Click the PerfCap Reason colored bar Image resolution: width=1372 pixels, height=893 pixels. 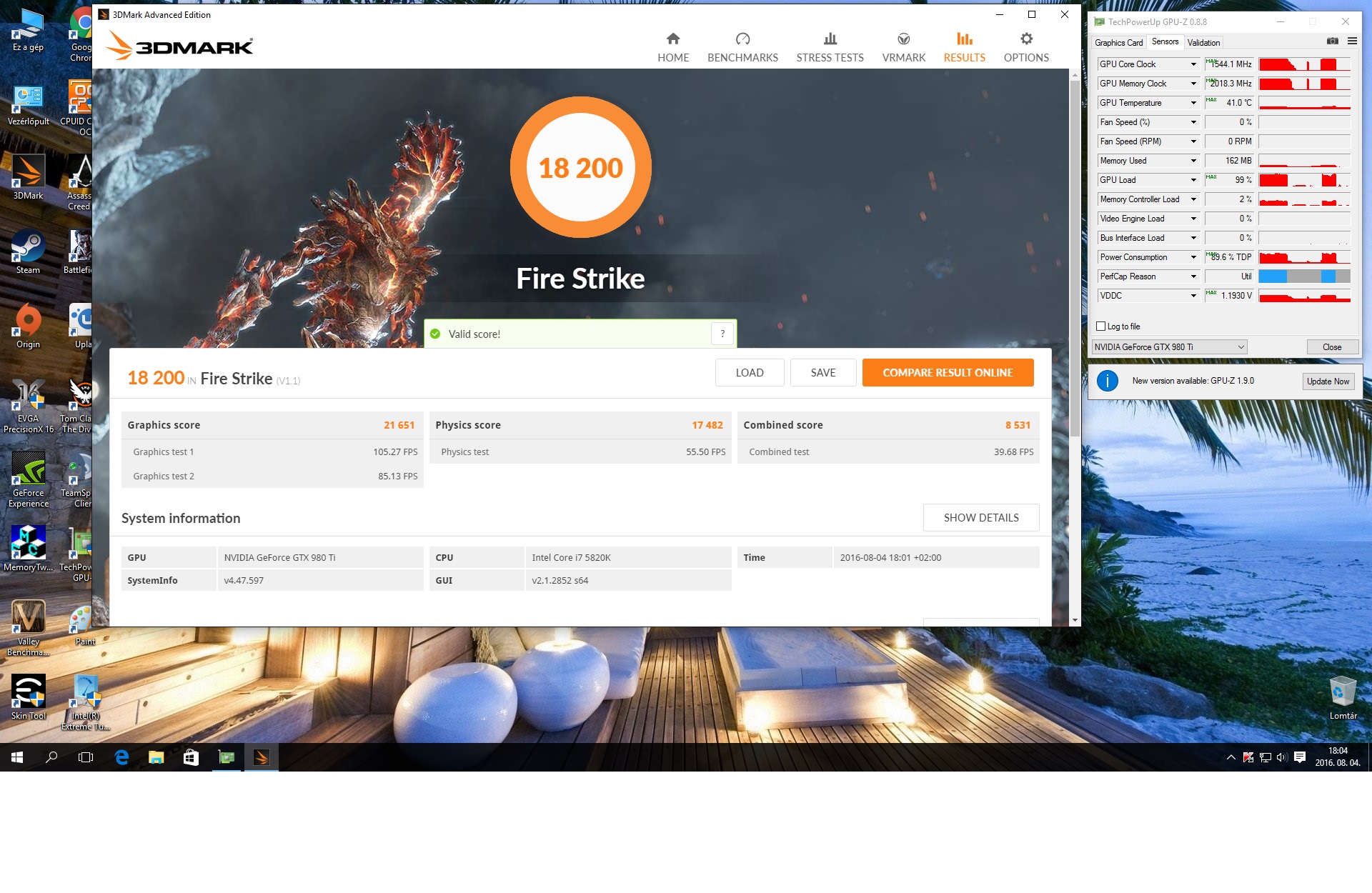point(1304,276)
